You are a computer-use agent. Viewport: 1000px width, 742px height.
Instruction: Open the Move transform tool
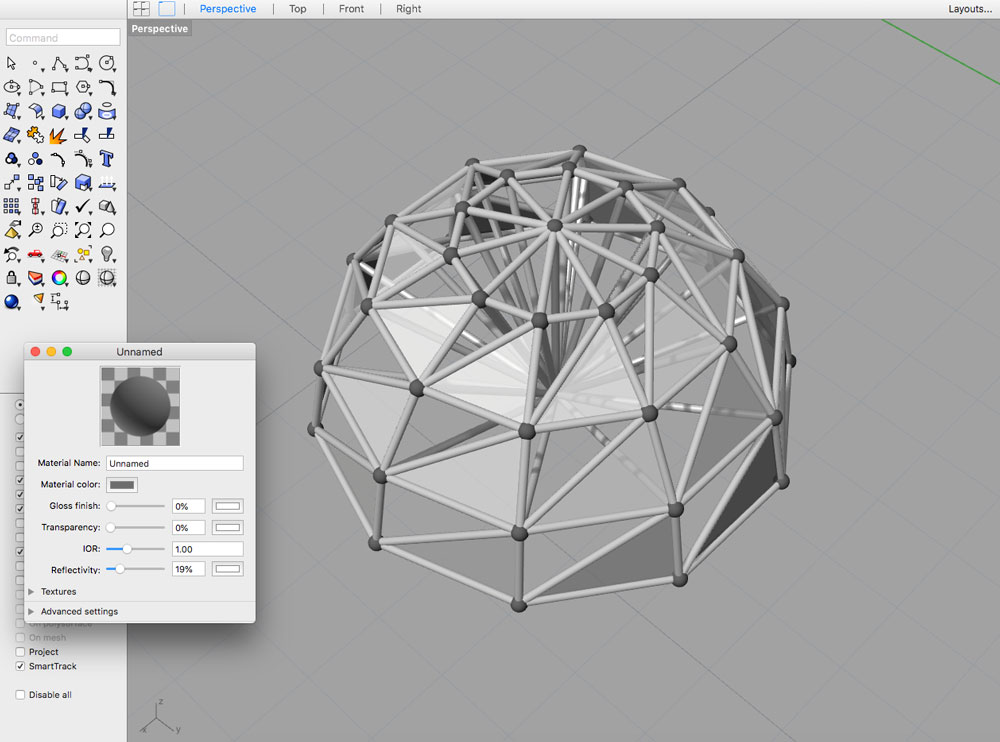click(x=12, y=183)
